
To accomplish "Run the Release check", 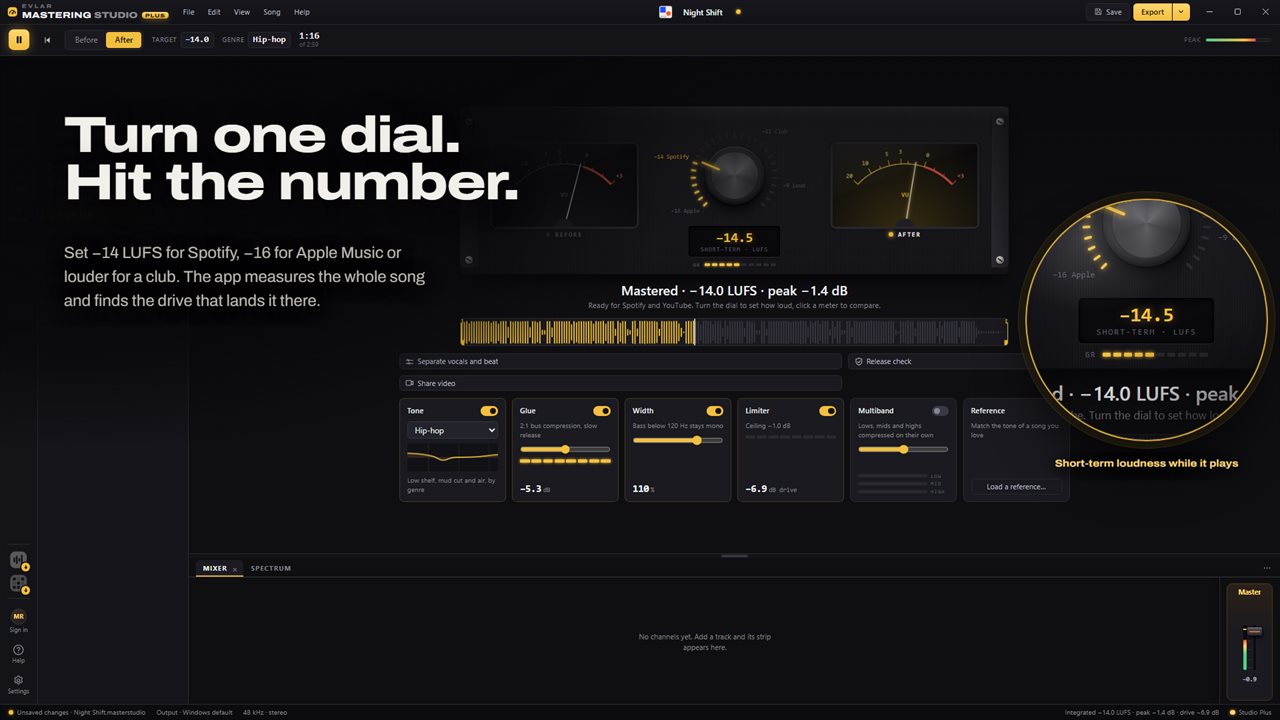I will pyautogui.click(x=935, y=361).
